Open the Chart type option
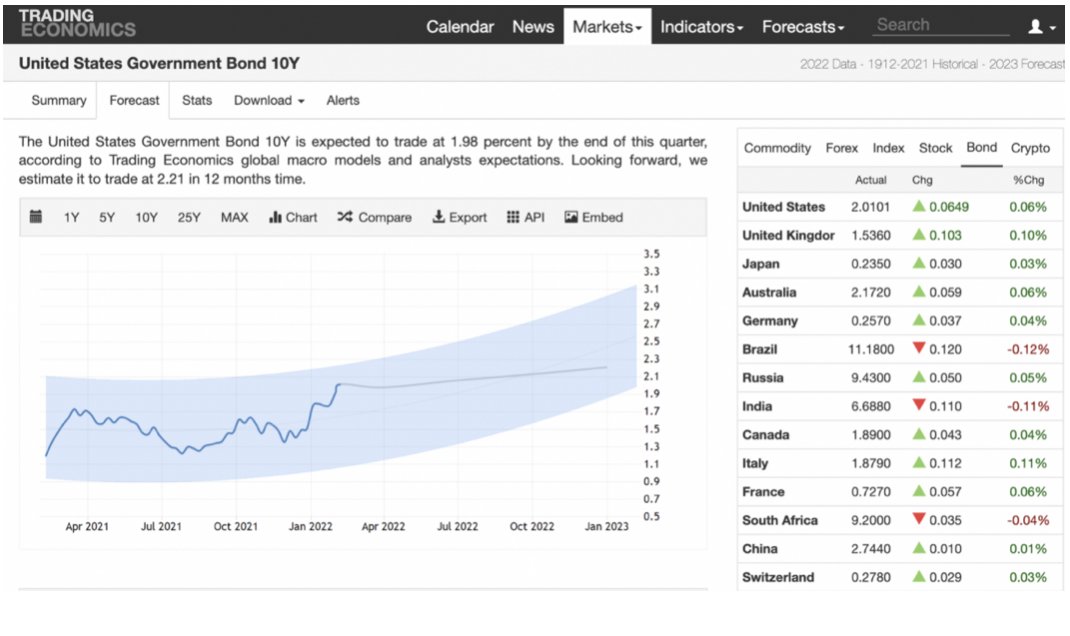The image size is (1070, 636). click(293, 217)
